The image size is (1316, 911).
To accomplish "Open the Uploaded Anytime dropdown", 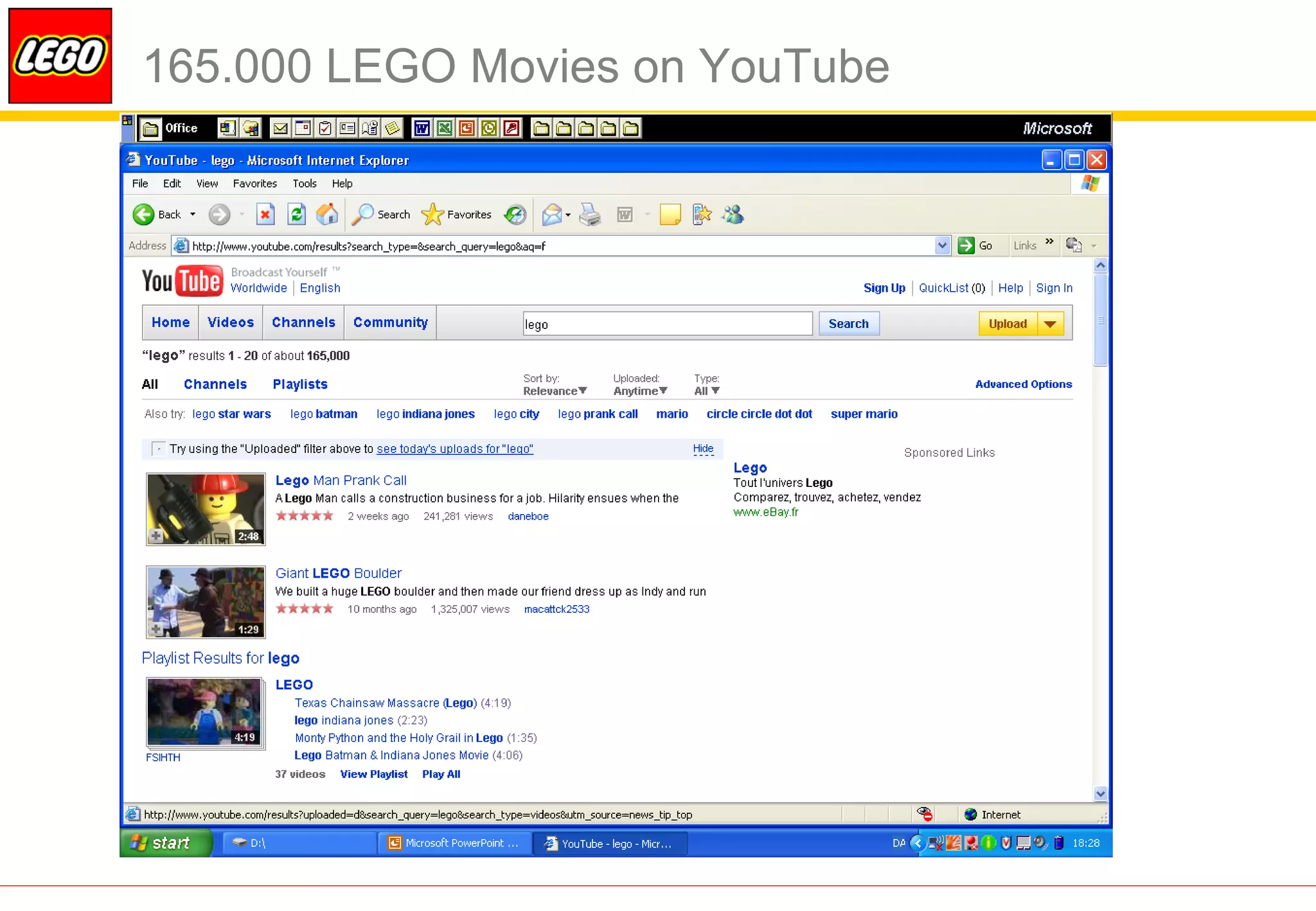I will point(640,391).
